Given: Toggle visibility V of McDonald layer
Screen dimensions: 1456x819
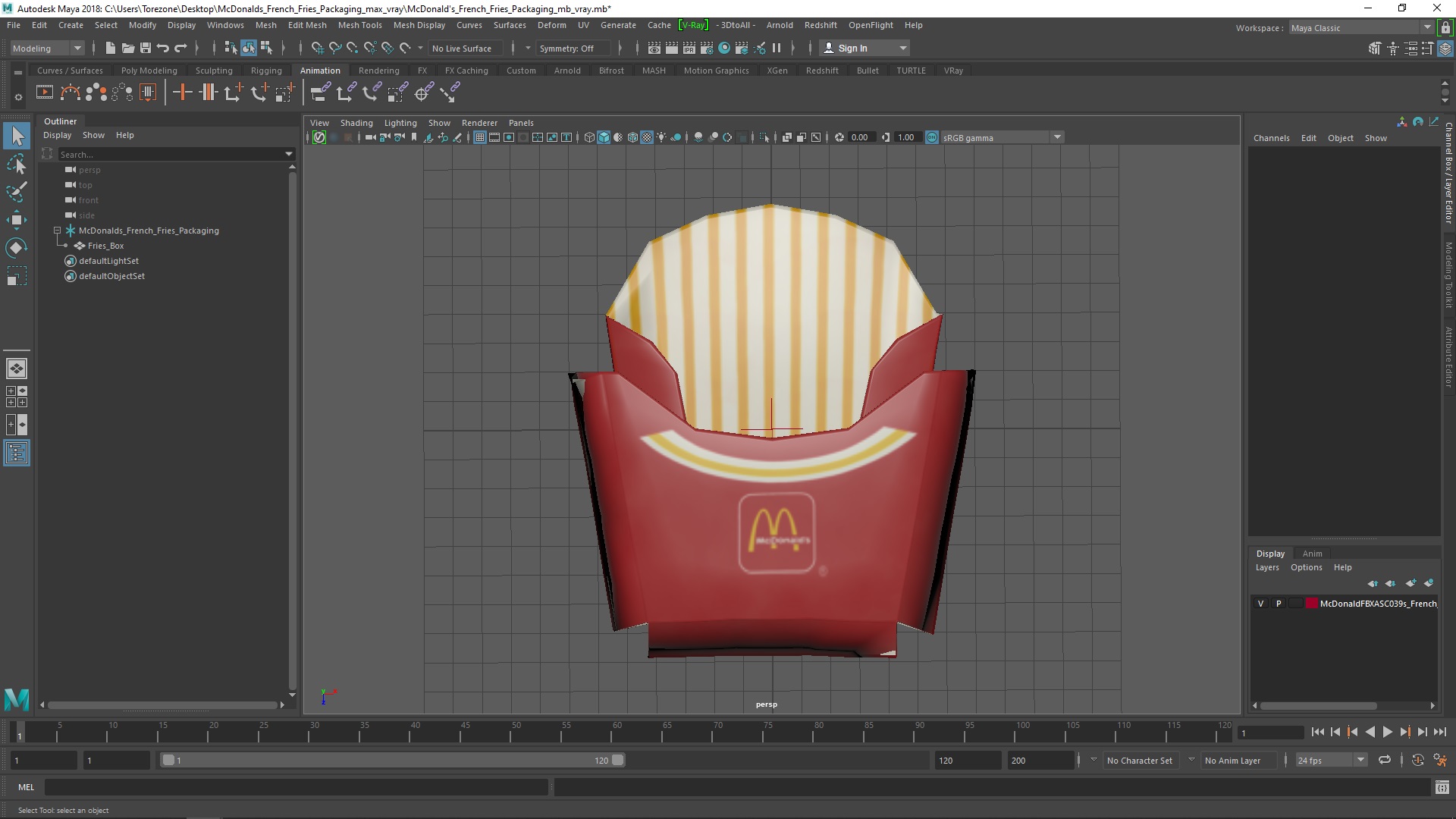Looking at the screenshot, I should pyautogui.click(x=1261, y=604).
